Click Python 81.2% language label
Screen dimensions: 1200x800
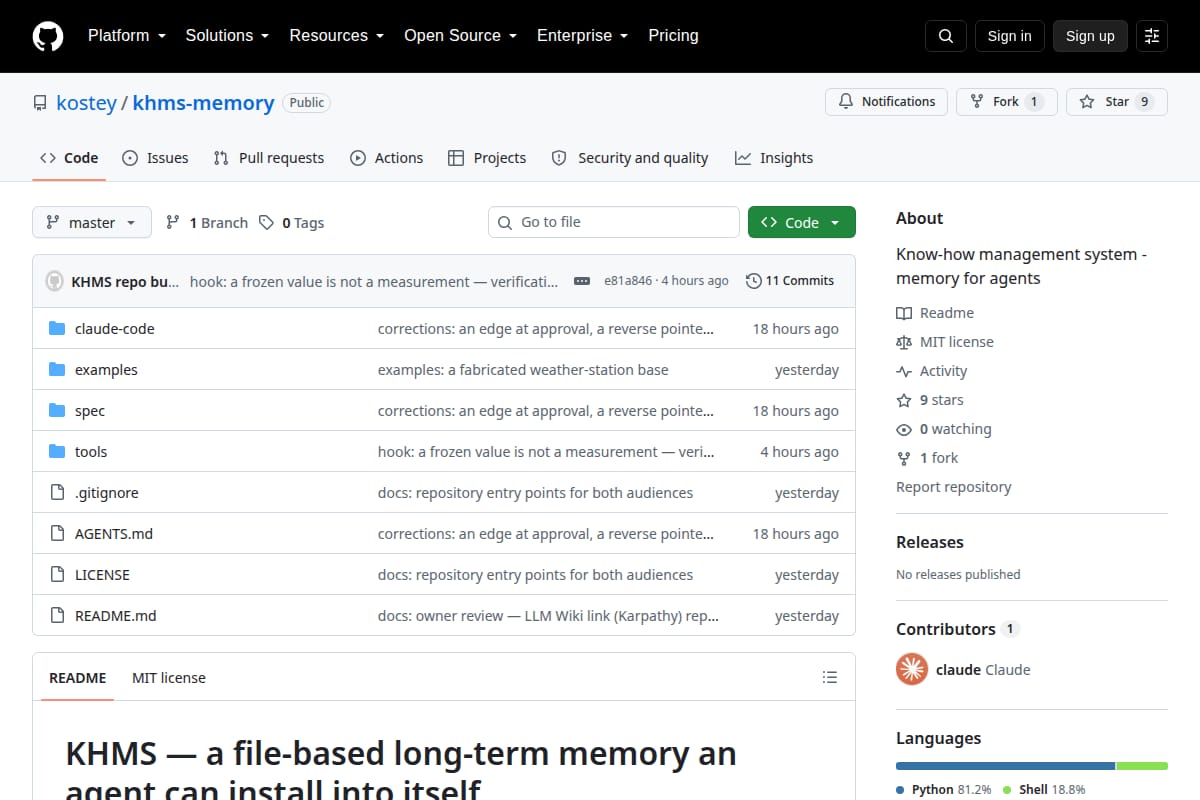point(944,789)
